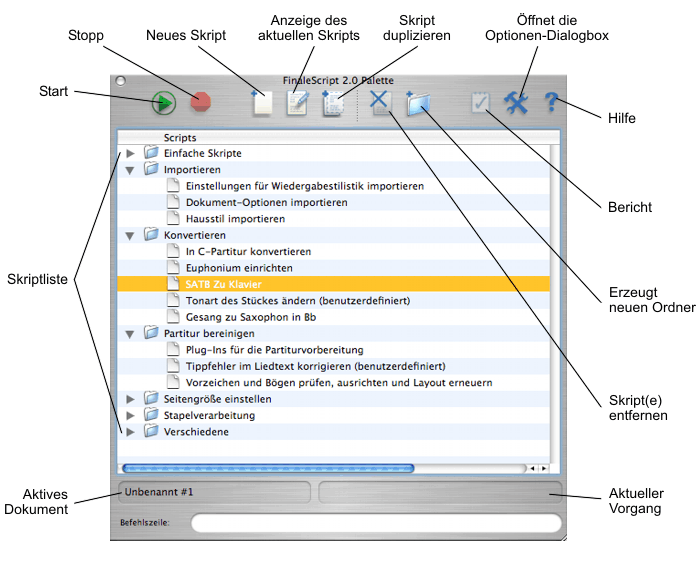Click the empty current operation status field
The width and height of the screenshot is (699, 568).
click(x=440, y=492)
